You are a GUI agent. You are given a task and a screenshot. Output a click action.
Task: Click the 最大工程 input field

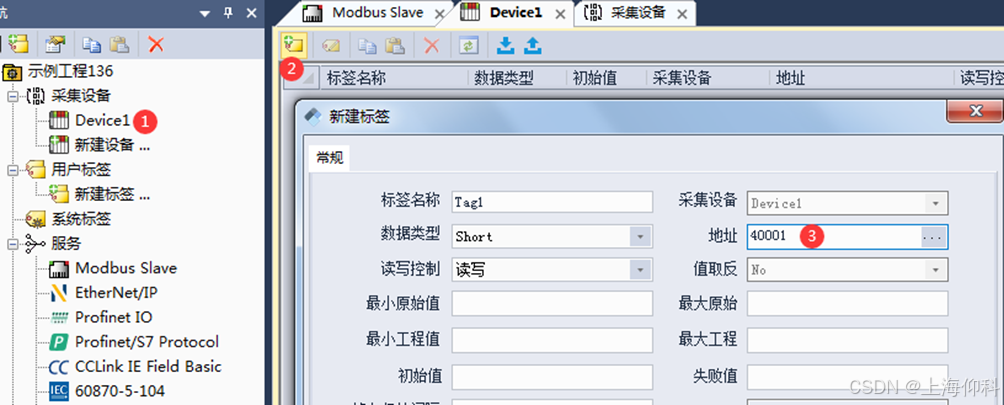click(848, 340)
